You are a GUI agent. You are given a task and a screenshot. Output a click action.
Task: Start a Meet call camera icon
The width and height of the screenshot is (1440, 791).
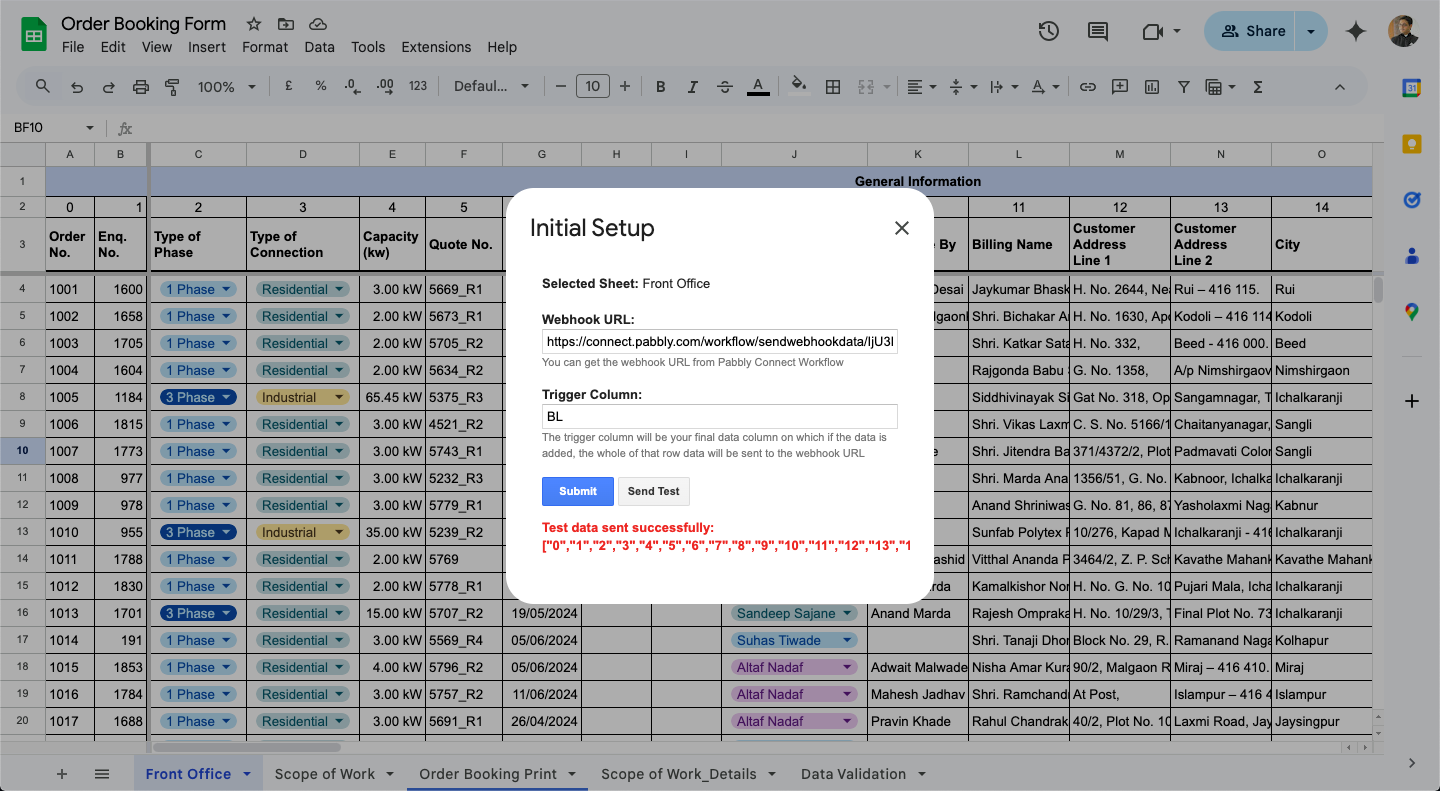pos(1152,31)
